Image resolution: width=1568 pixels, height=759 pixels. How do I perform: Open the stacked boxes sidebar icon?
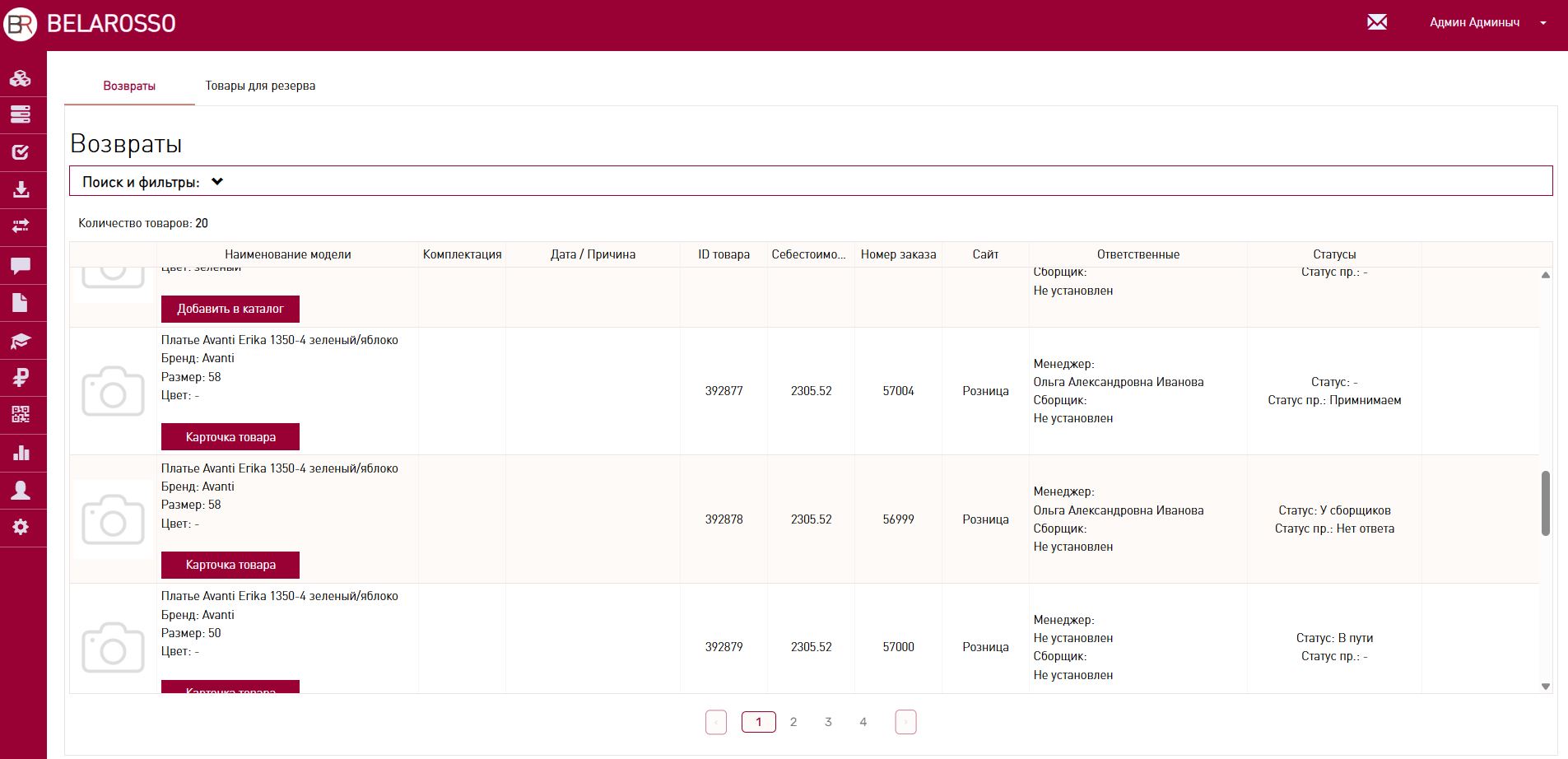(21, 78)
